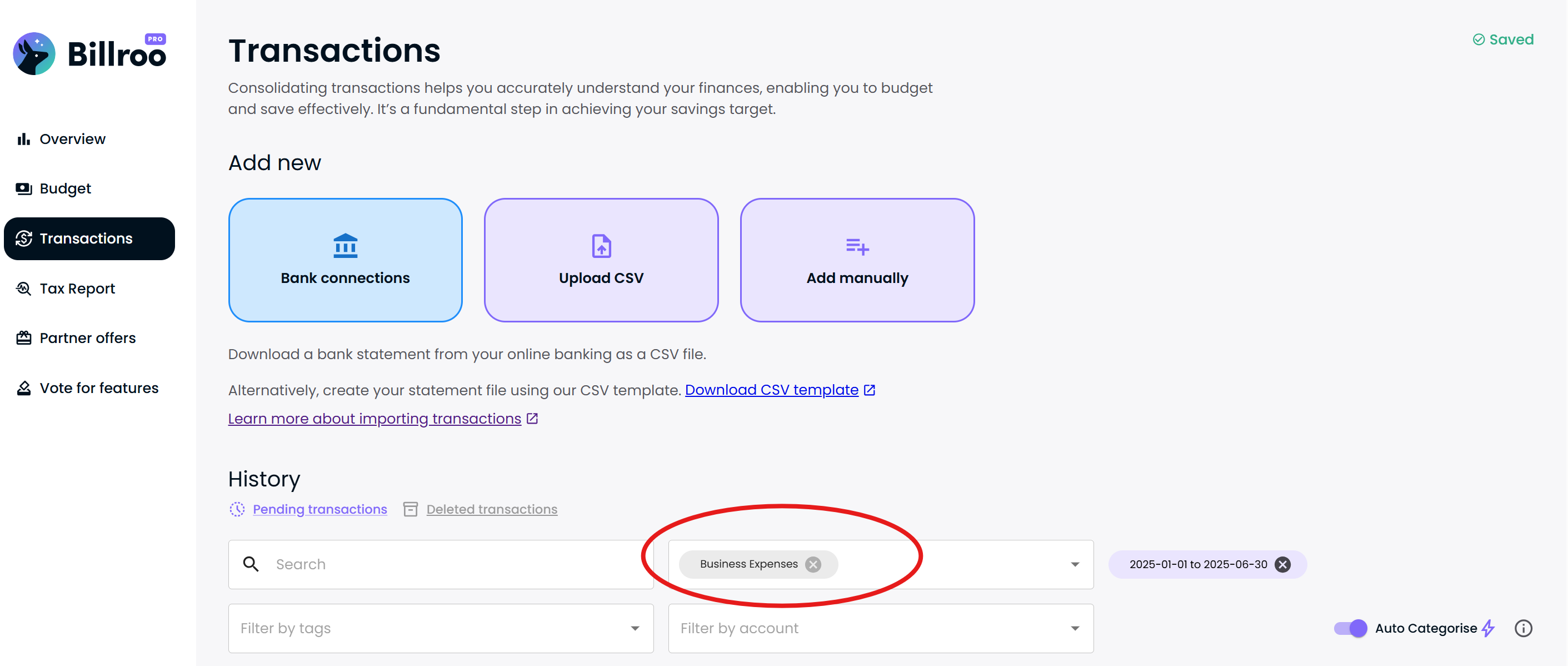Follow the Download CSV template link

tap(772, 390)
